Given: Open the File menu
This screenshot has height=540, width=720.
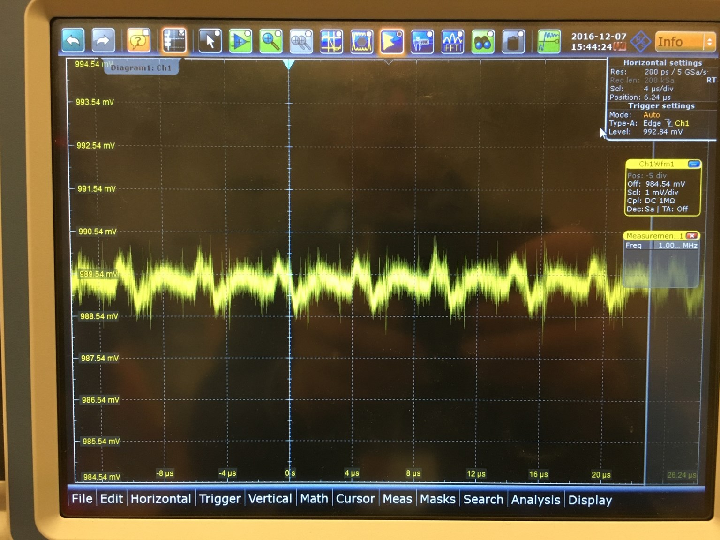Looking at the screenshot, I should [82, 499].
